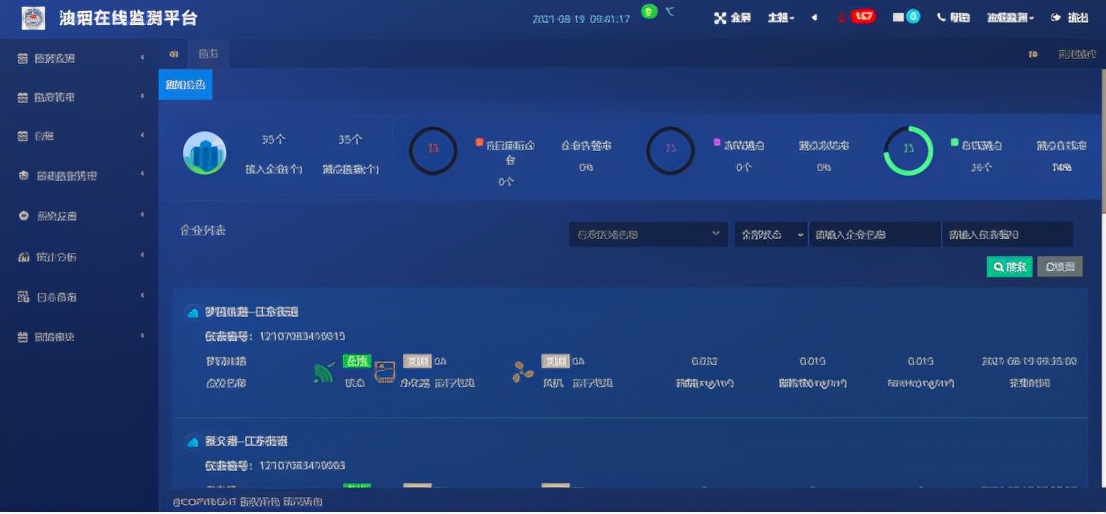Viewport: 1106px width, 514px height.
Task: Click the first card's collection timestamp
Action: coord(1029,361)
